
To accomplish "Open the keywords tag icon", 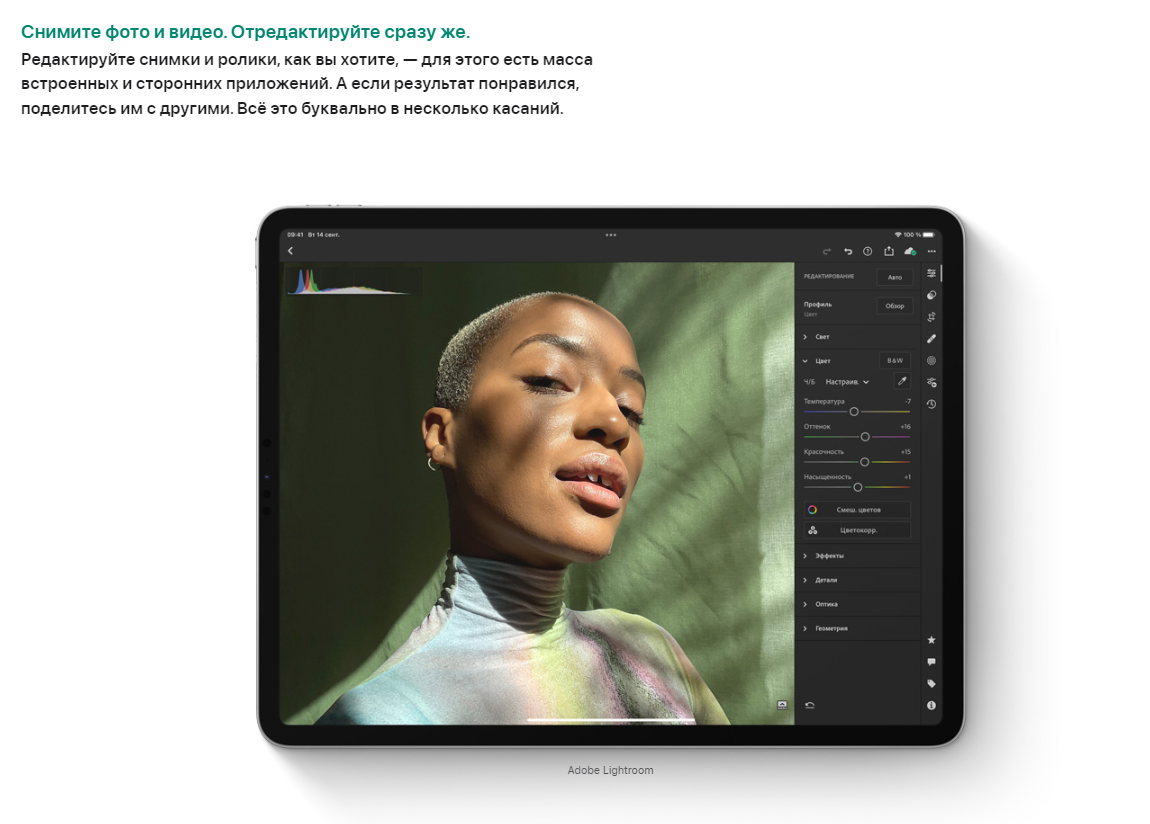I will pos(931,684).
